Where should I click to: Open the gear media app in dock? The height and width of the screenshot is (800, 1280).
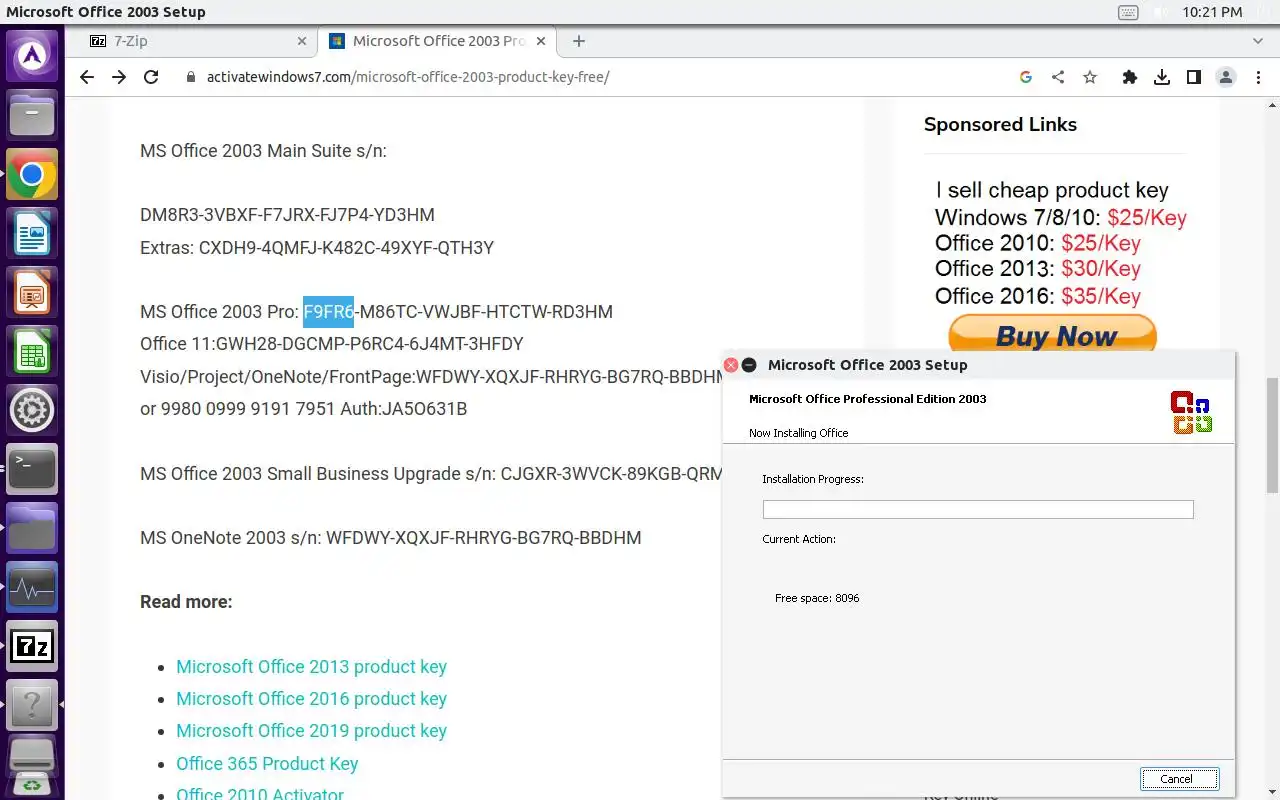pyautogui.click(x=32, y=410)
